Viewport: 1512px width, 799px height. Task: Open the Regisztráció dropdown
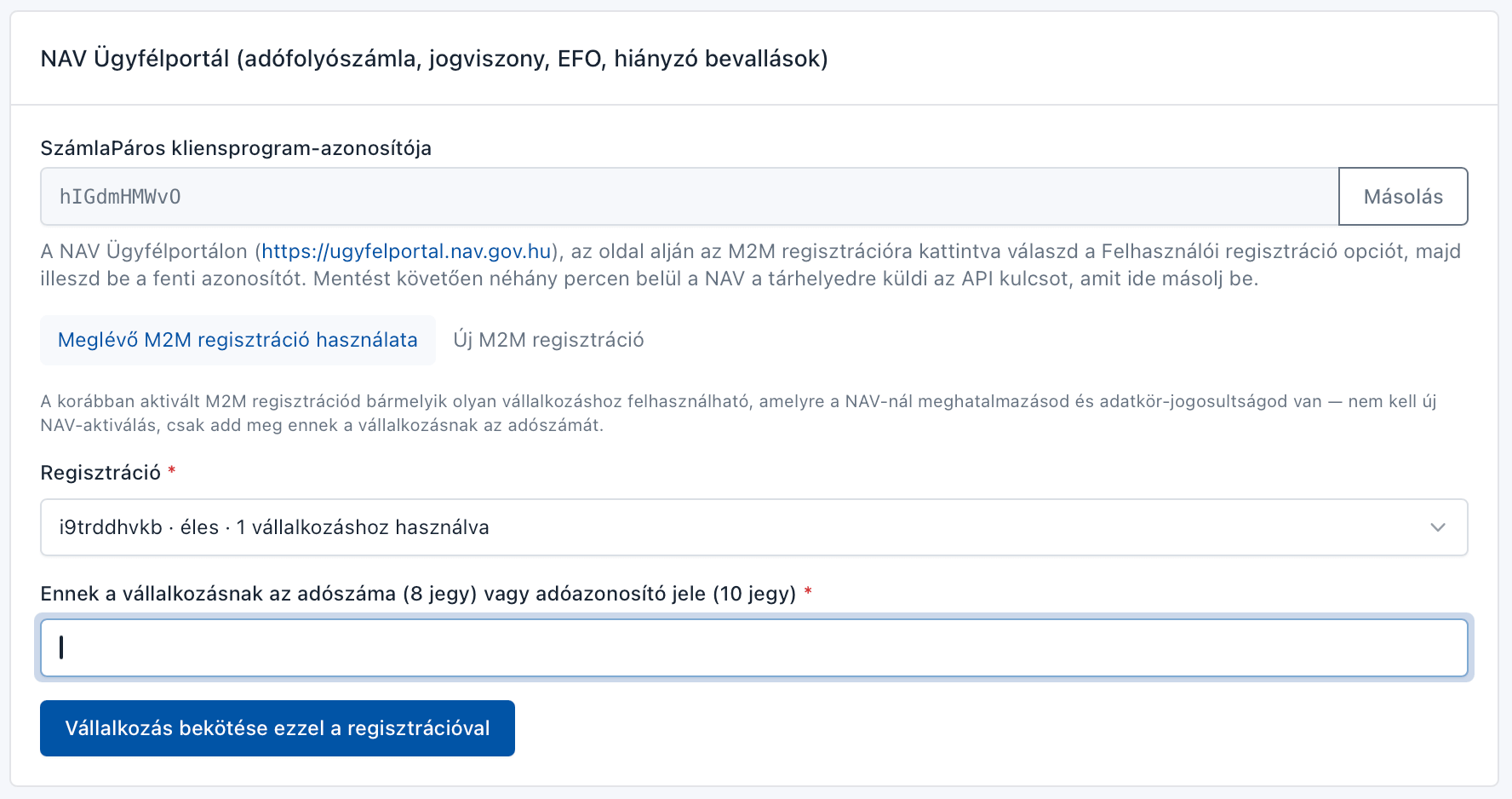[x=754, y=527]
